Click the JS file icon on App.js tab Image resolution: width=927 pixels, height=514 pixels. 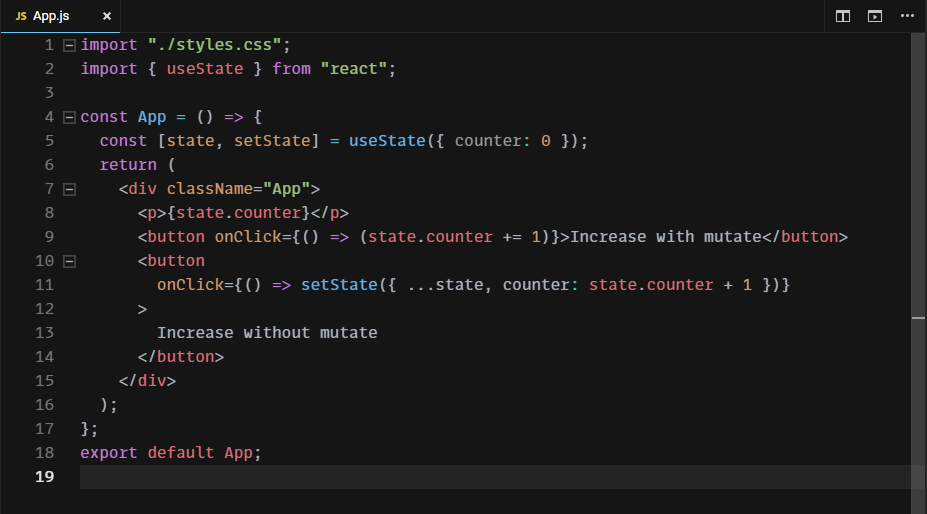21,16
